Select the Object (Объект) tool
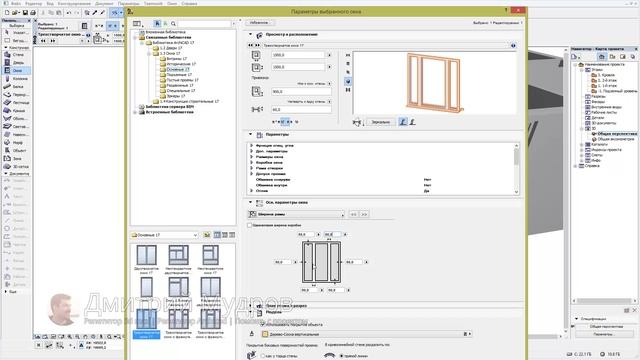The image size is (640, 360). [16, 151]
